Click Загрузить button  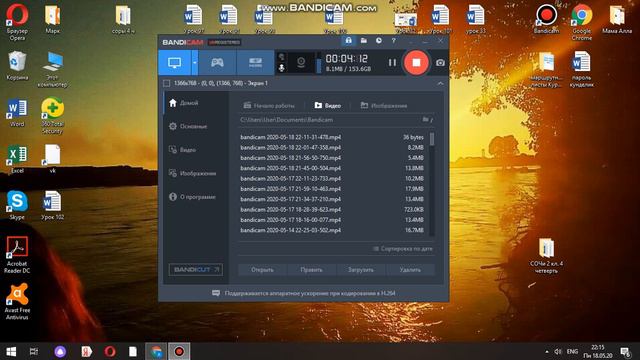[361, 270]
